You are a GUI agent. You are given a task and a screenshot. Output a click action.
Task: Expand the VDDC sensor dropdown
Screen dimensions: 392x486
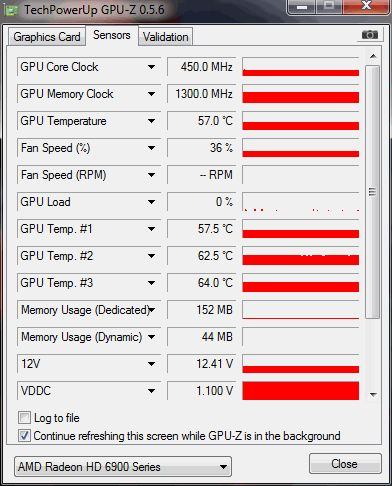(x=151, y=391)
